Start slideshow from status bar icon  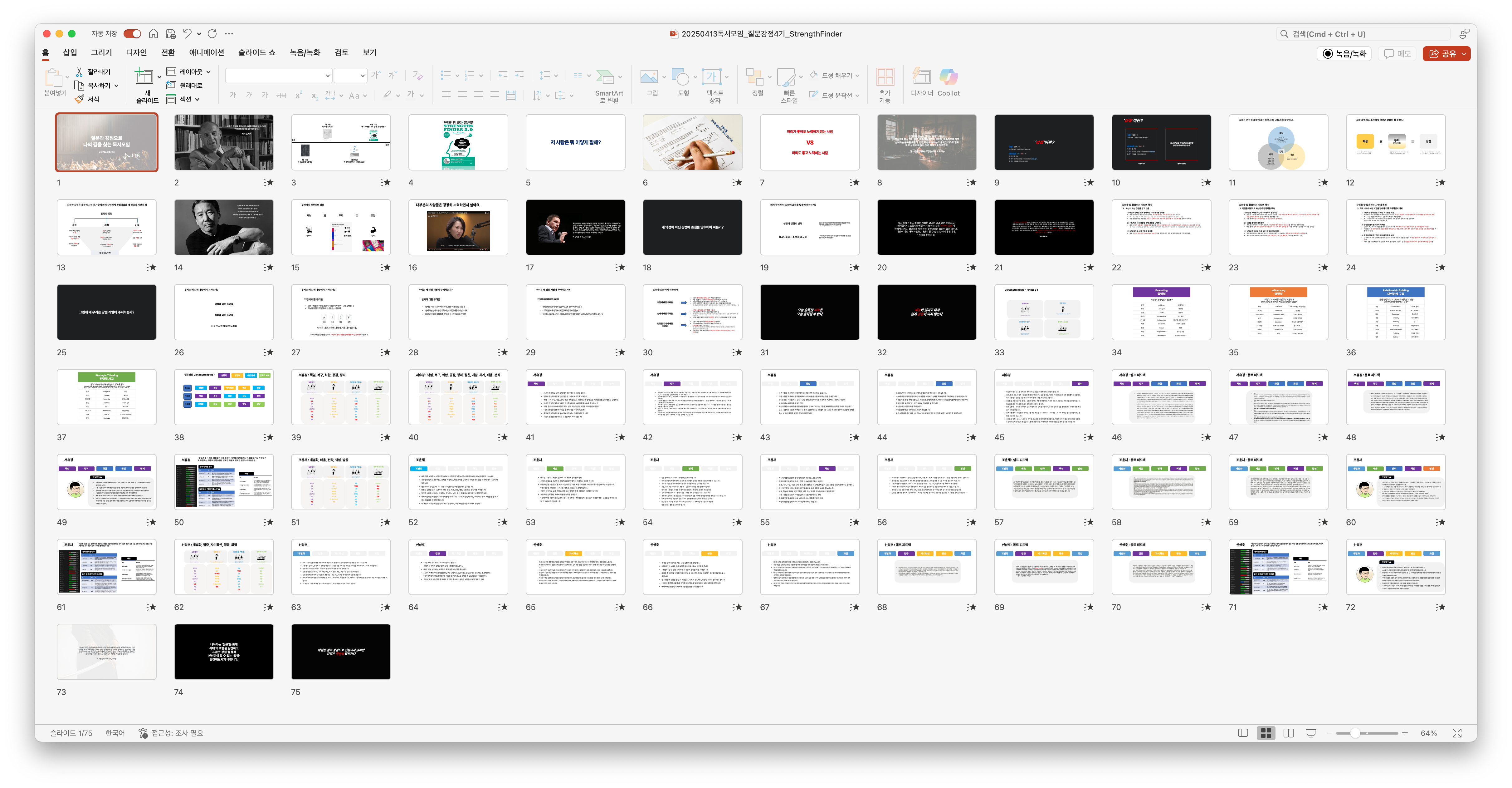(x=1311, y=733)
